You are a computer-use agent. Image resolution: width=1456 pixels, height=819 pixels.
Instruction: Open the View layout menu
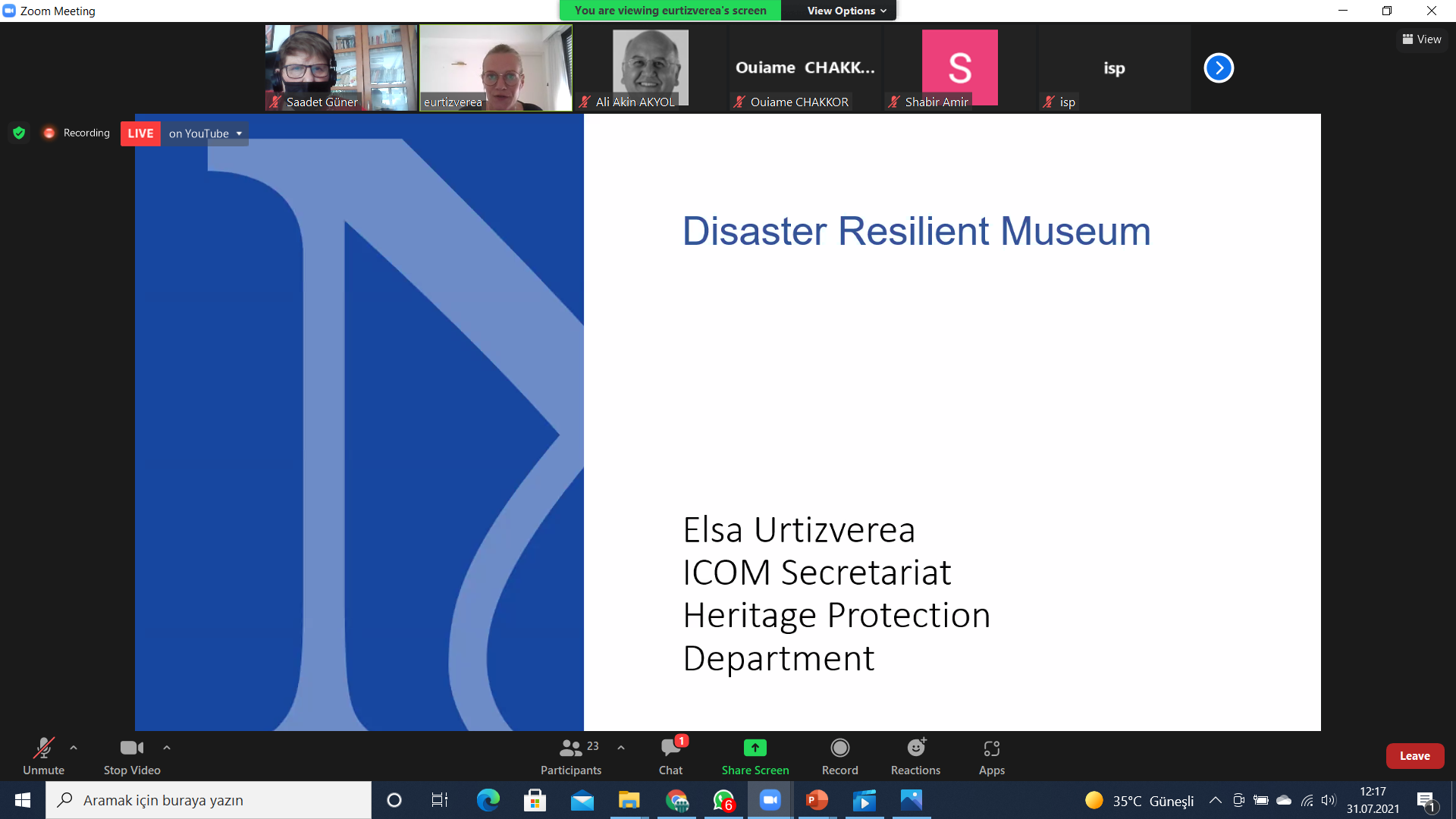pos(1422,39)
